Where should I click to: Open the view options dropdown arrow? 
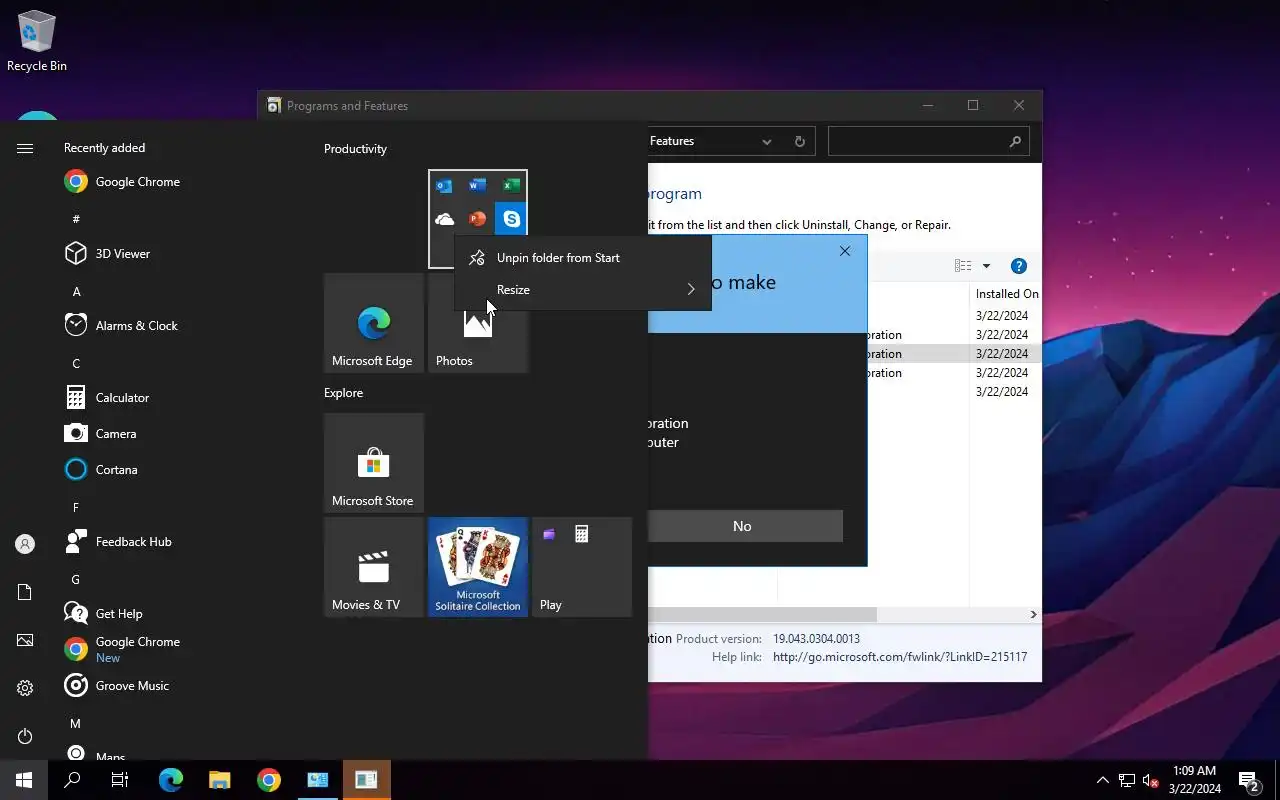pyautogui.click(x=986, y=266)
